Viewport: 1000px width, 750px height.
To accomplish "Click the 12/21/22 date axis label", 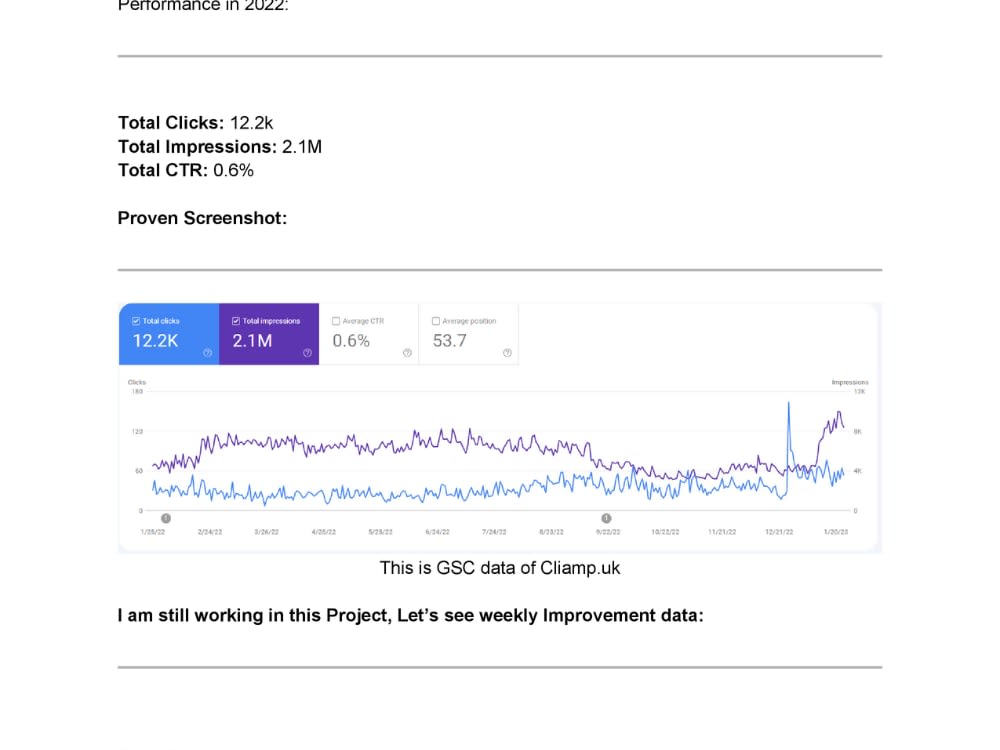I will [x=779, y=532].
